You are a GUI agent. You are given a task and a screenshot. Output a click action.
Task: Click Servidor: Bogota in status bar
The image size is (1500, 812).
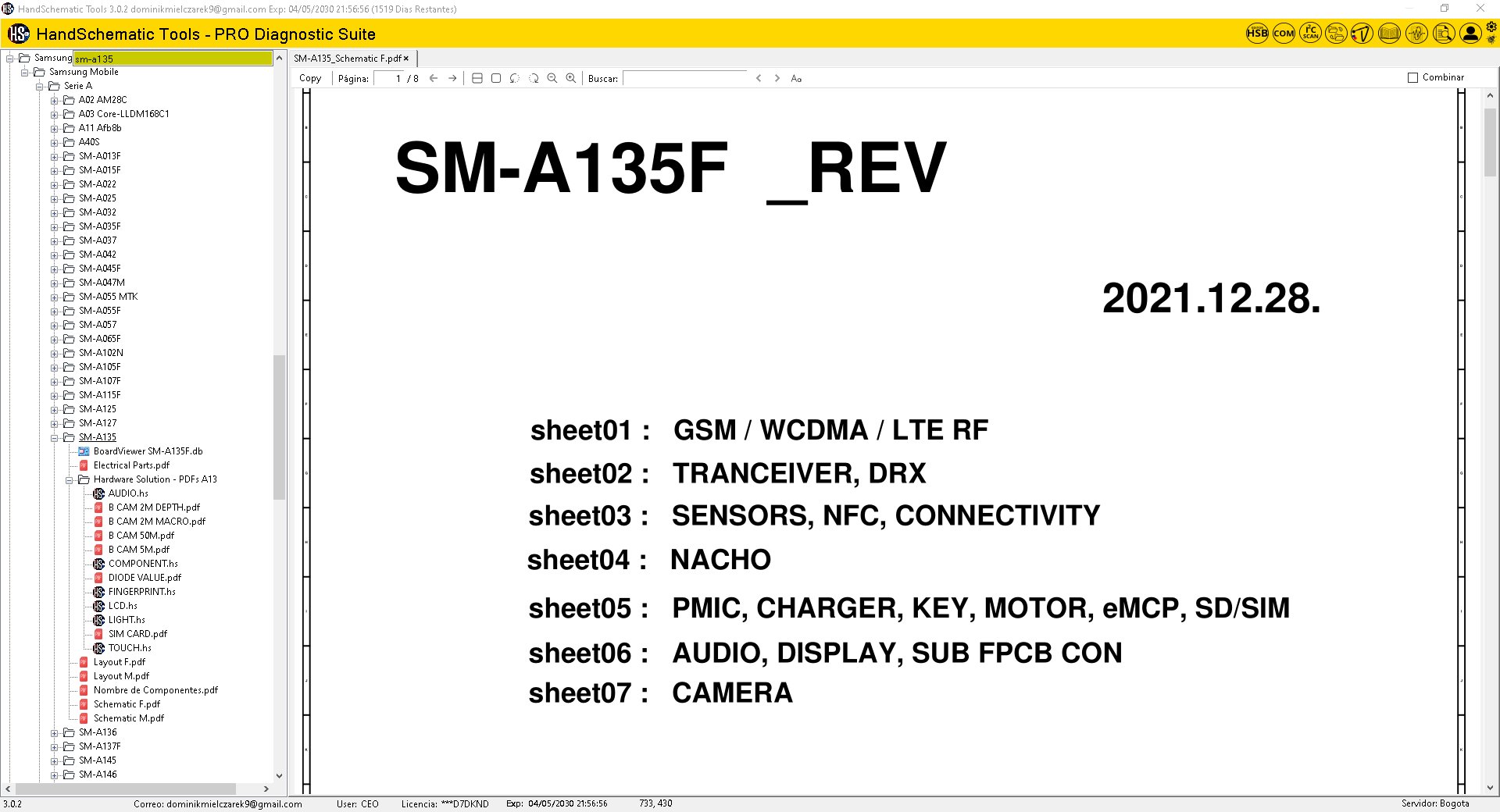1435,803
